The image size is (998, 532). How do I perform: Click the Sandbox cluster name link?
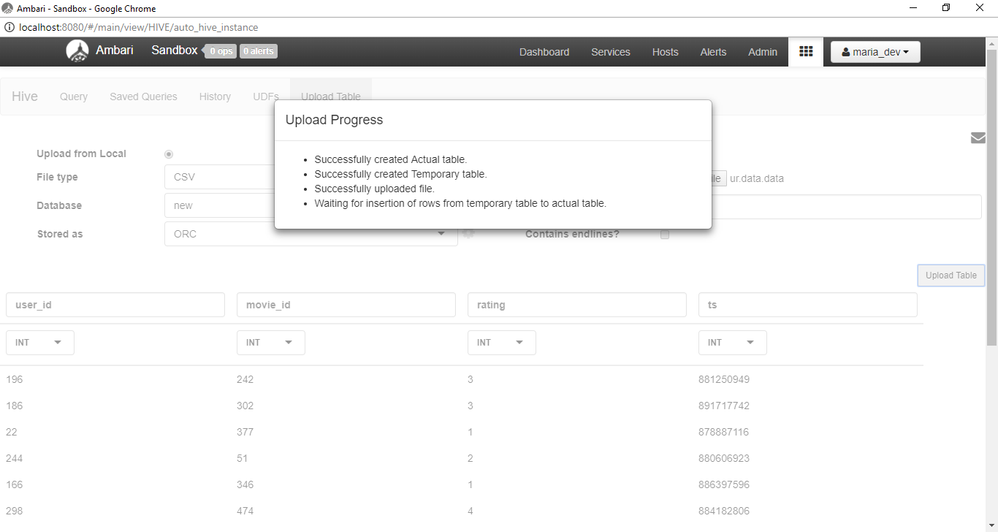(174, 50)
